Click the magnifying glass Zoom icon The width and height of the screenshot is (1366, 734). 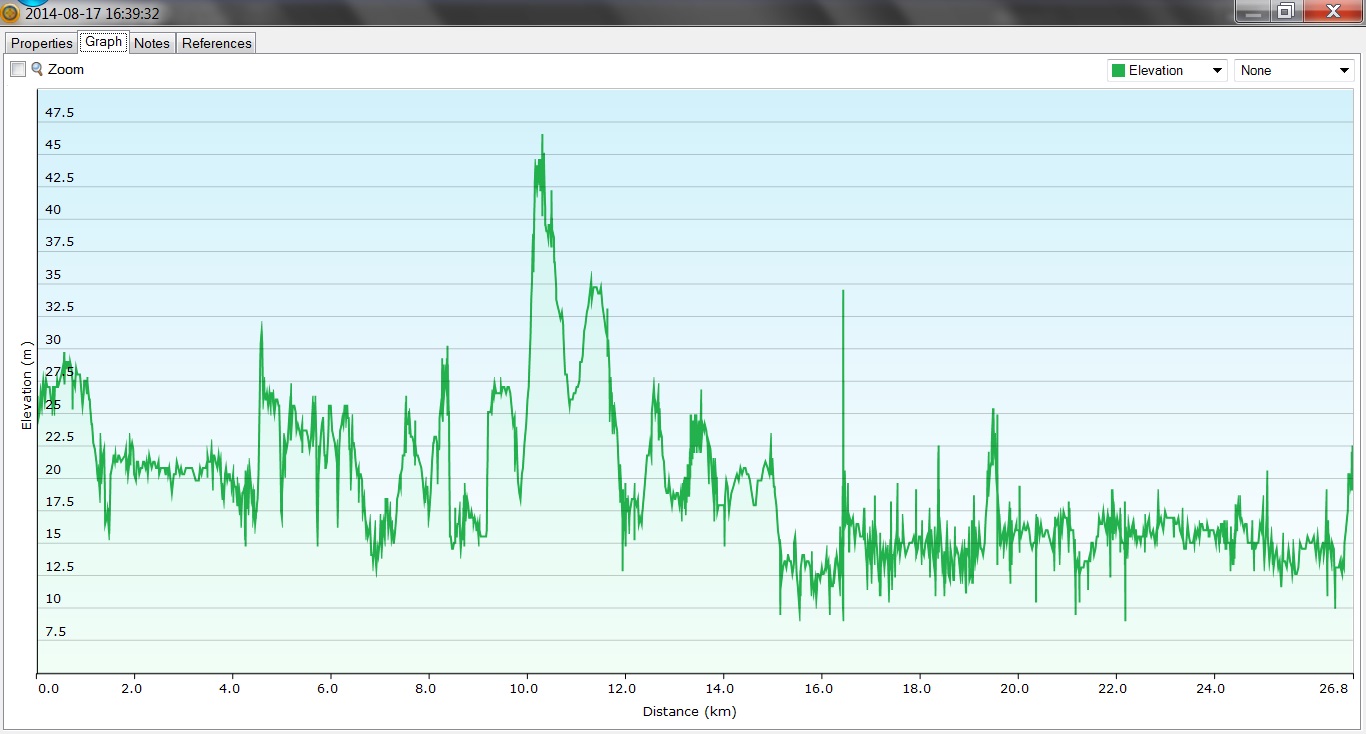point(37,69)
